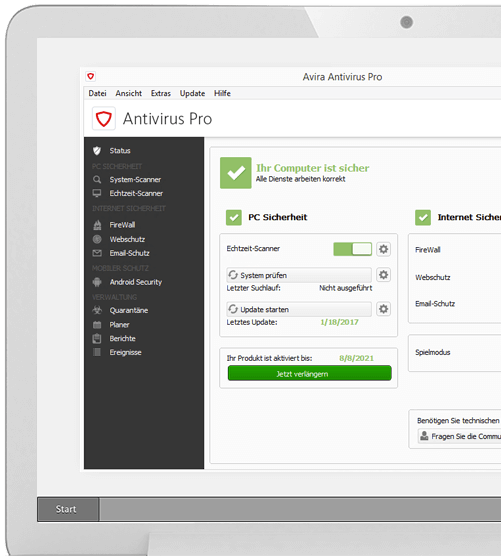Viewport: 501px width, 556px height.
Task: Open the Update menu
Action: (192, 93)
